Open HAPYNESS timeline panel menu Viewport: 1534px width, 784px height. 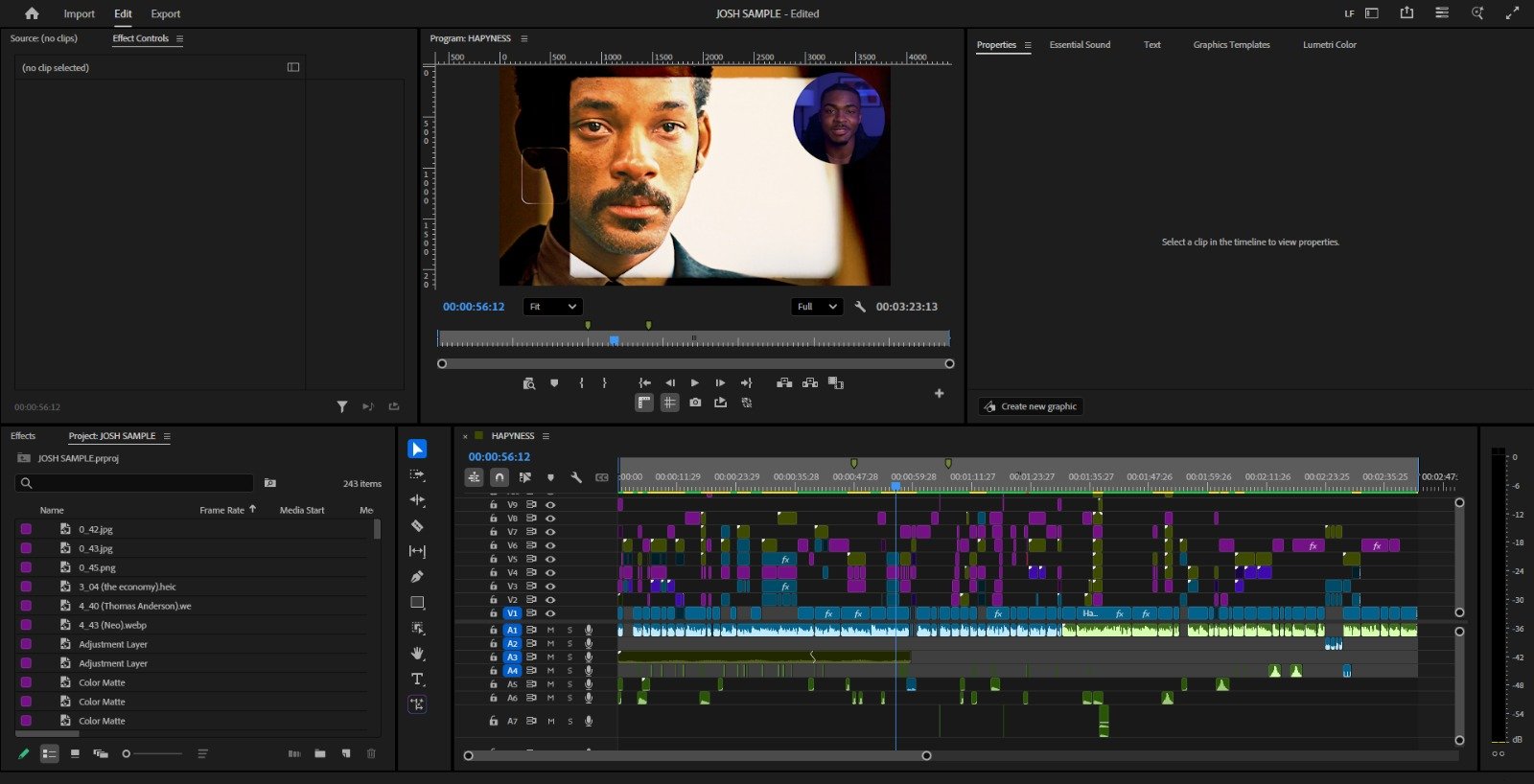tap(546, 436)
